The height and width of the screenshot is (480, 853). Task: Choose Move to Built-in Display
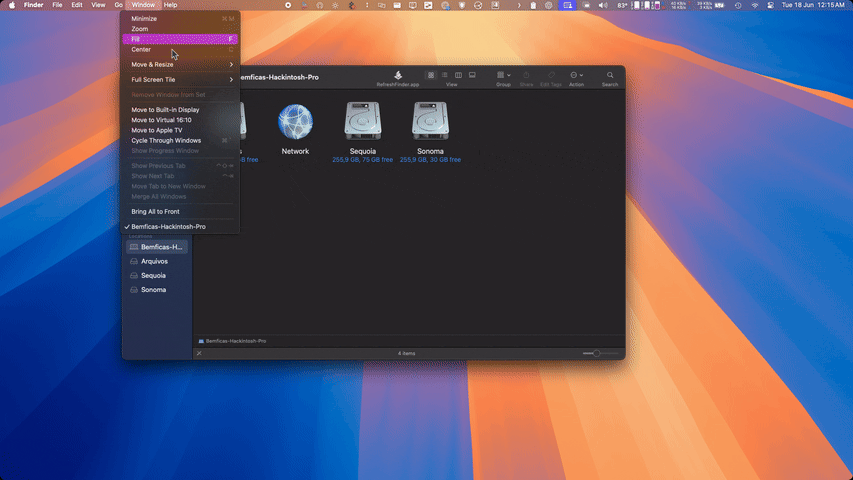(x=180, y=109)
